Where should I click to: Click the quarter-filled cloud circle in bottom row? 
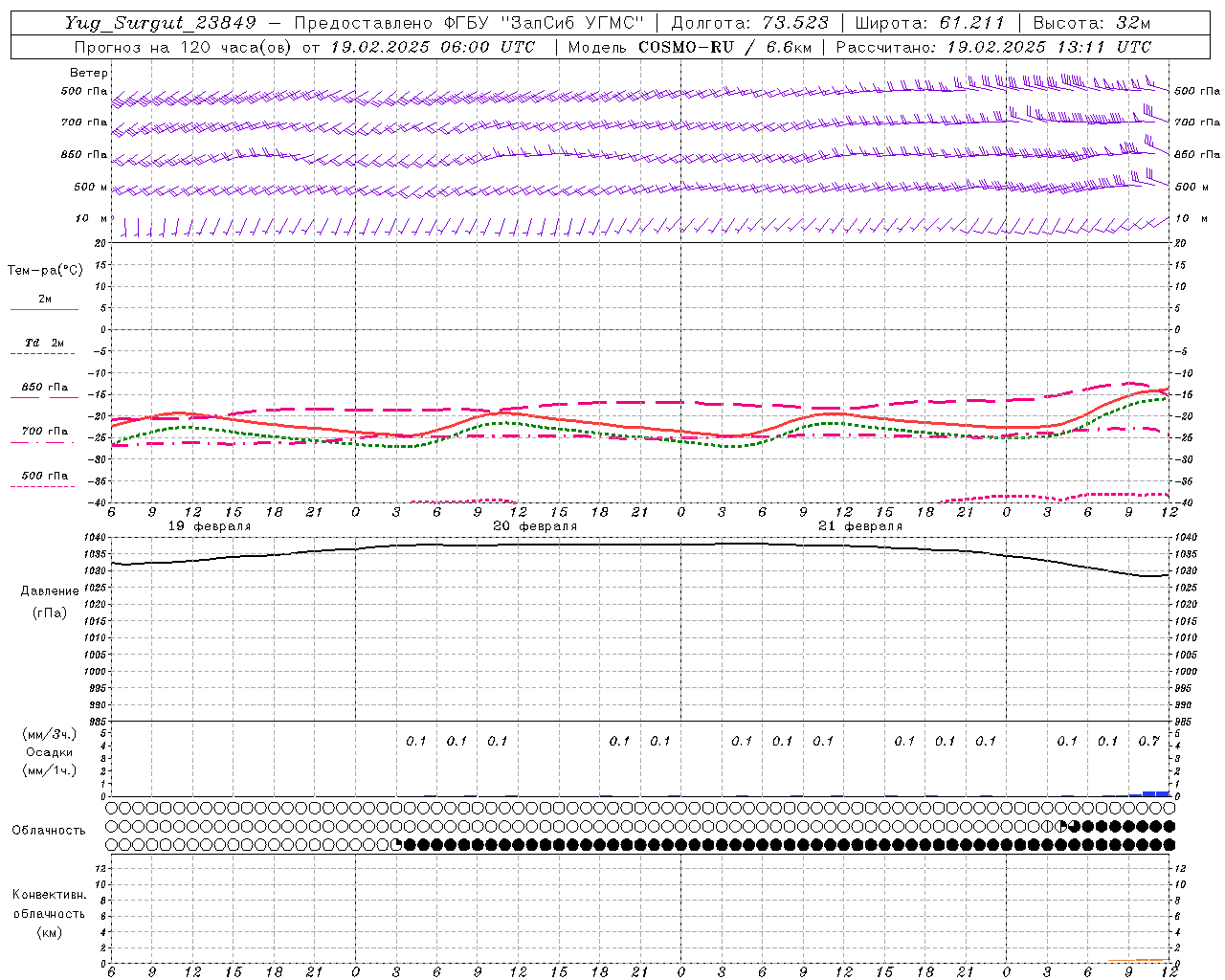[396, 844]
